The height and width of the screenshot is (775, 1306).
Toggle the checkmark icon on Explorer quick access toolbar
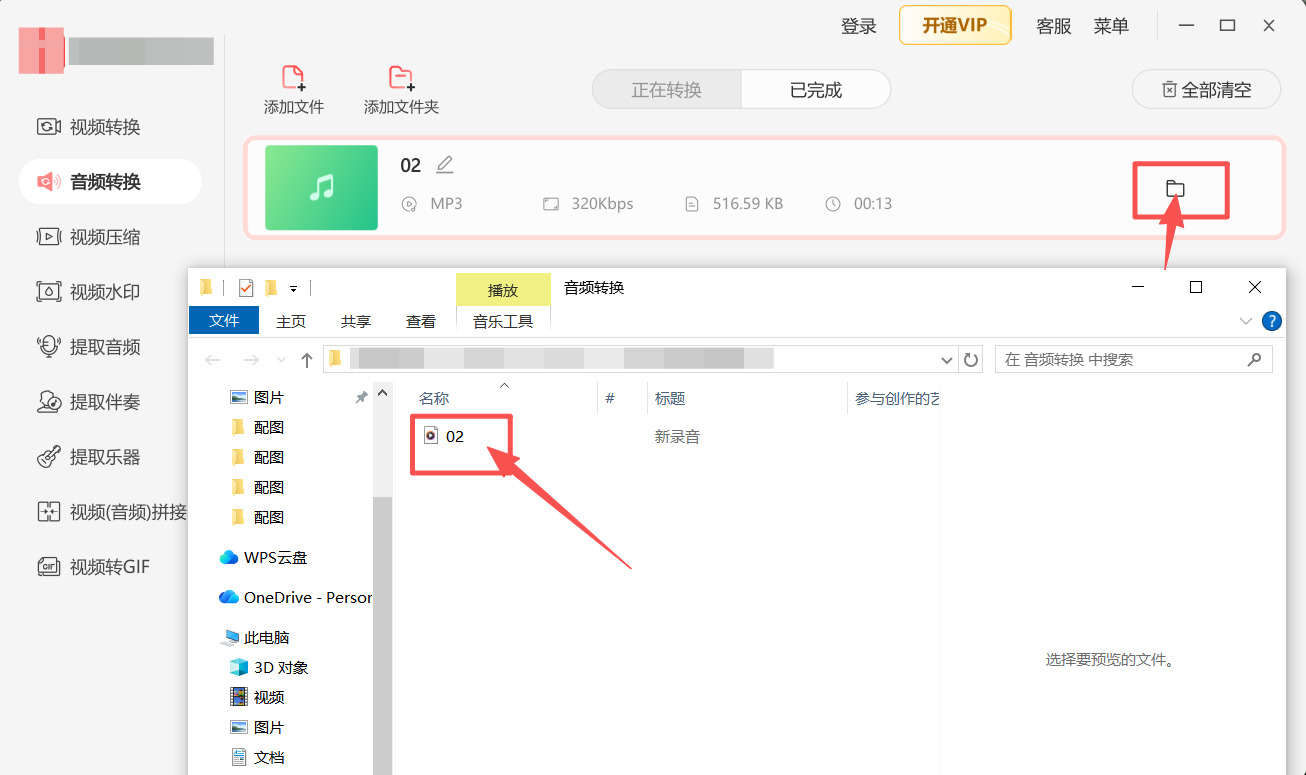coord(246,287)
